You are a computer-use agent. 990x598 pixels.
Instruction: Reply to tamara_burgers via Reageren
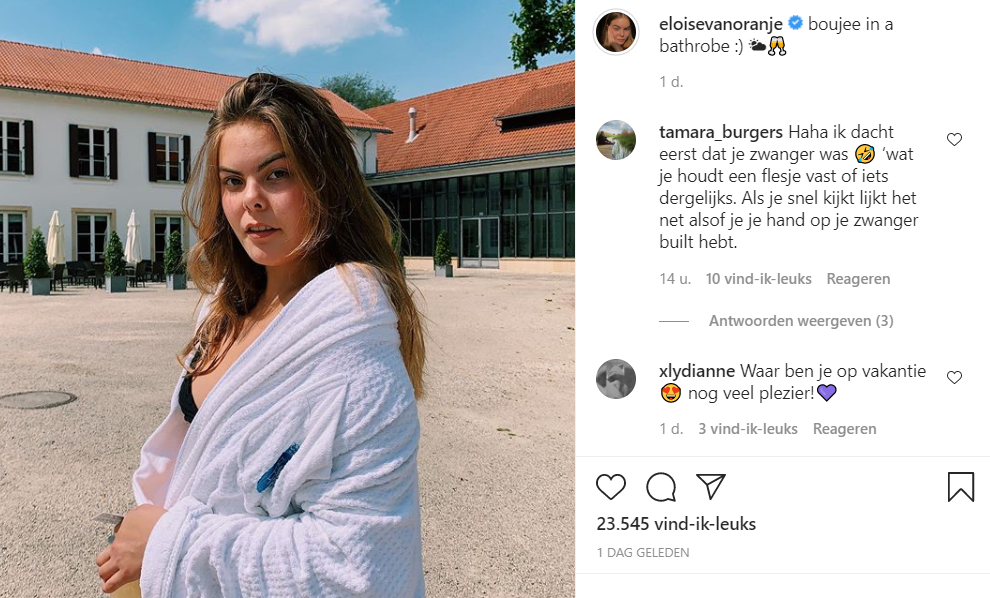[x=858, y=278]
